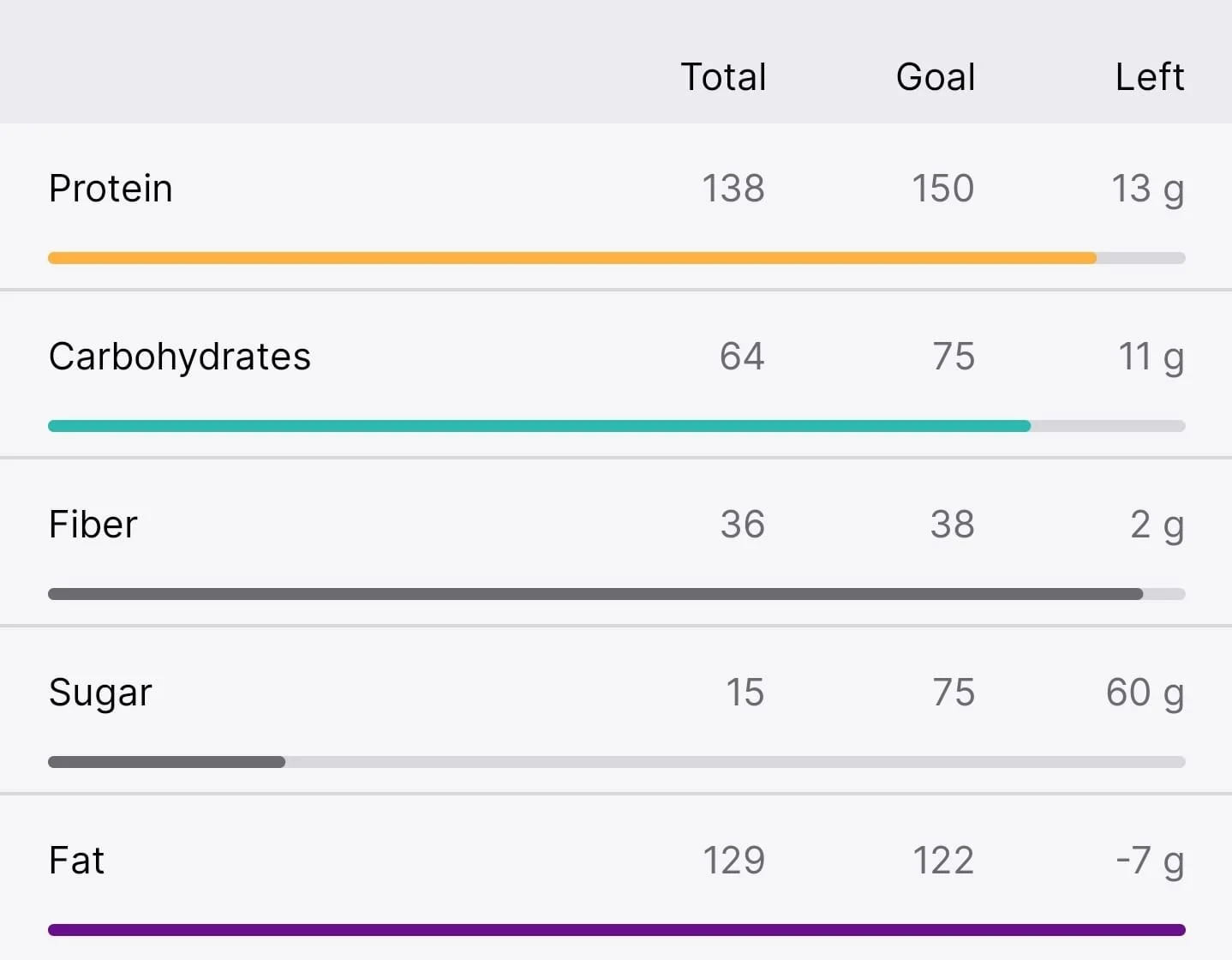
Task: Tap the Sugar remaining value 60 g
Action: (1145, 693)
